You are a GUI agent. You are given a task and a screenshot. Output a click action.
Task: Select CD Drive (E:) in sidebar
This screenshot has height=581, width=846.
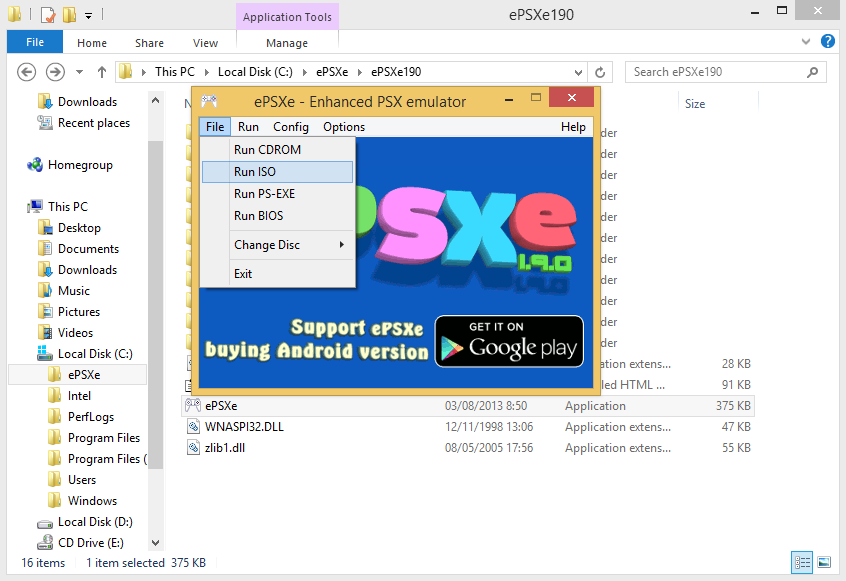pyautogui.click(x=91, y=543)
